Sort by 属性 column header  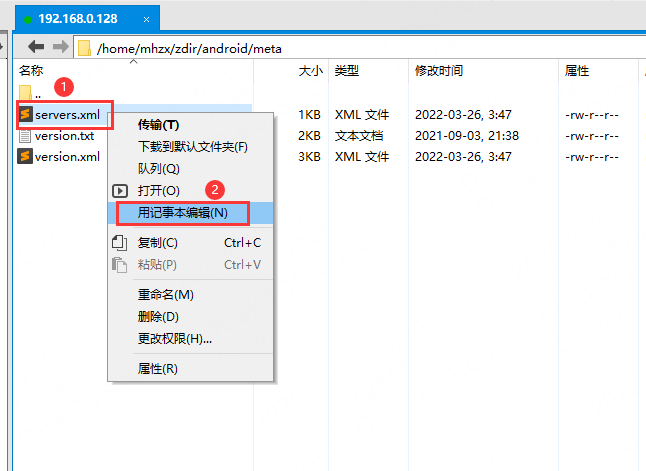pyautogui.click(x=577, y=71)
